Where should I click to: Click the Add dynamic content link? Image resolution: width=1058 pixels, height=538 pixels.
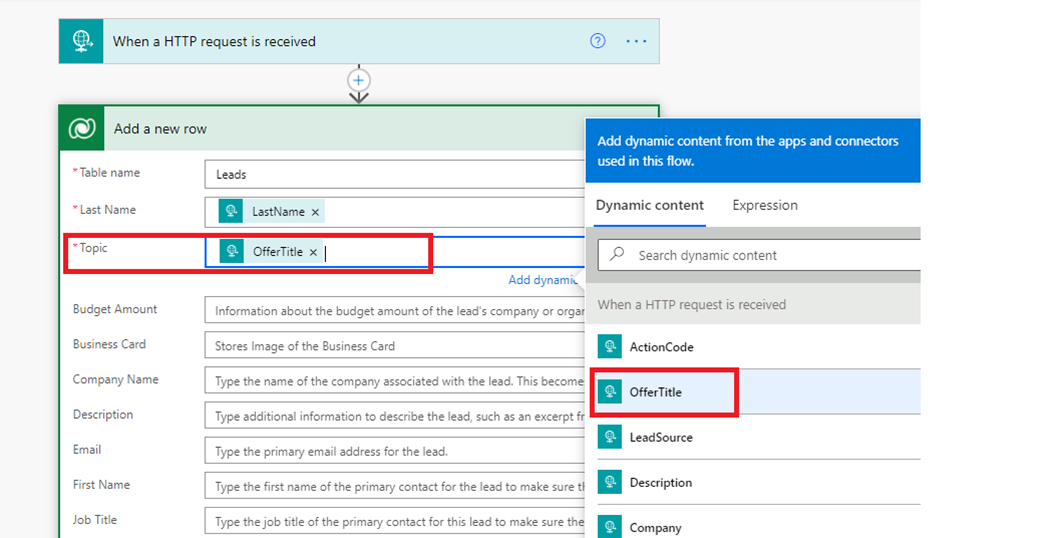click(543, 279)
